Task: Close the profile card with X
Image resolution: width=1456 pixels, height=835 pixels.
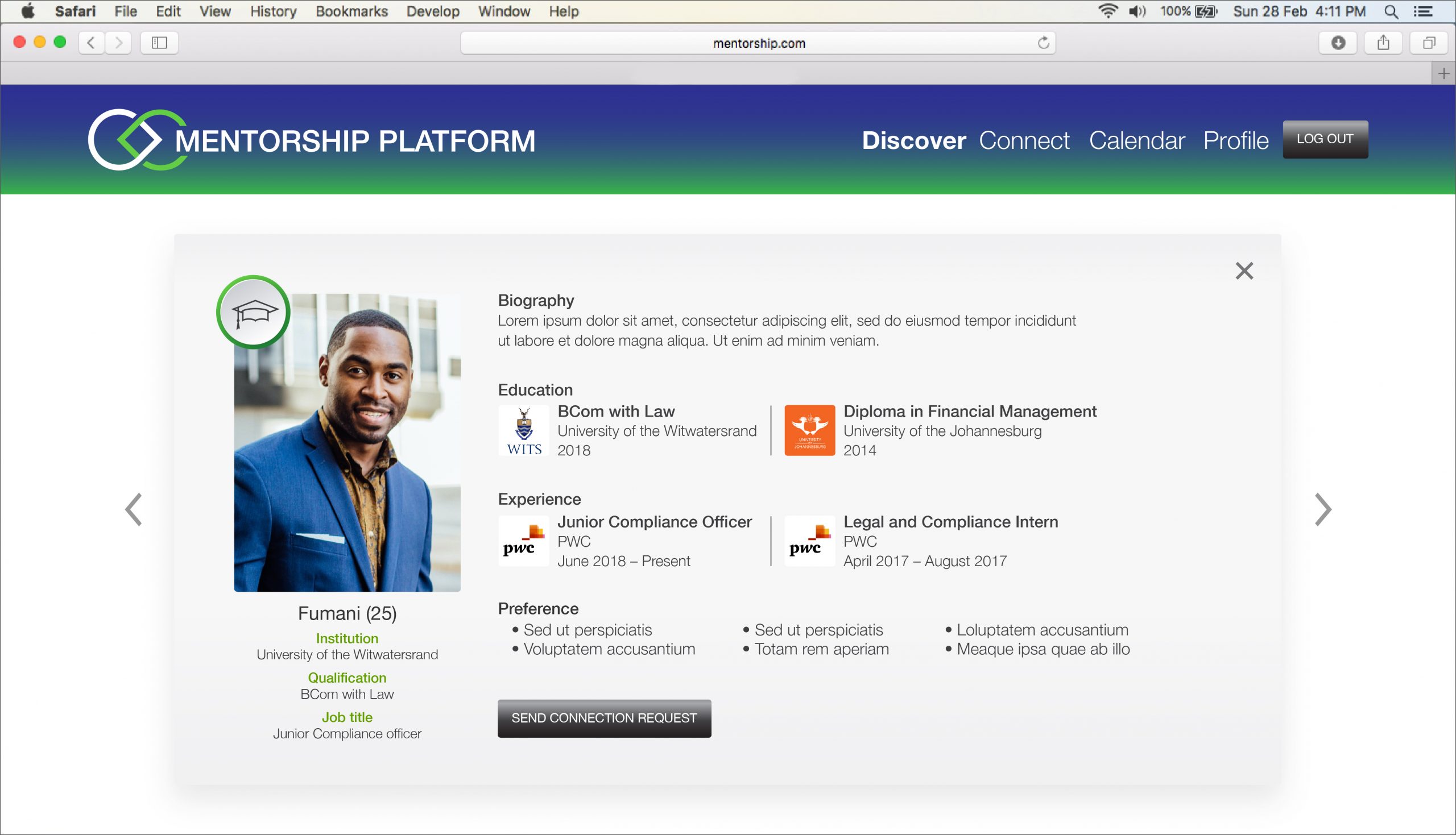Action: click(x=1244, y=271)
